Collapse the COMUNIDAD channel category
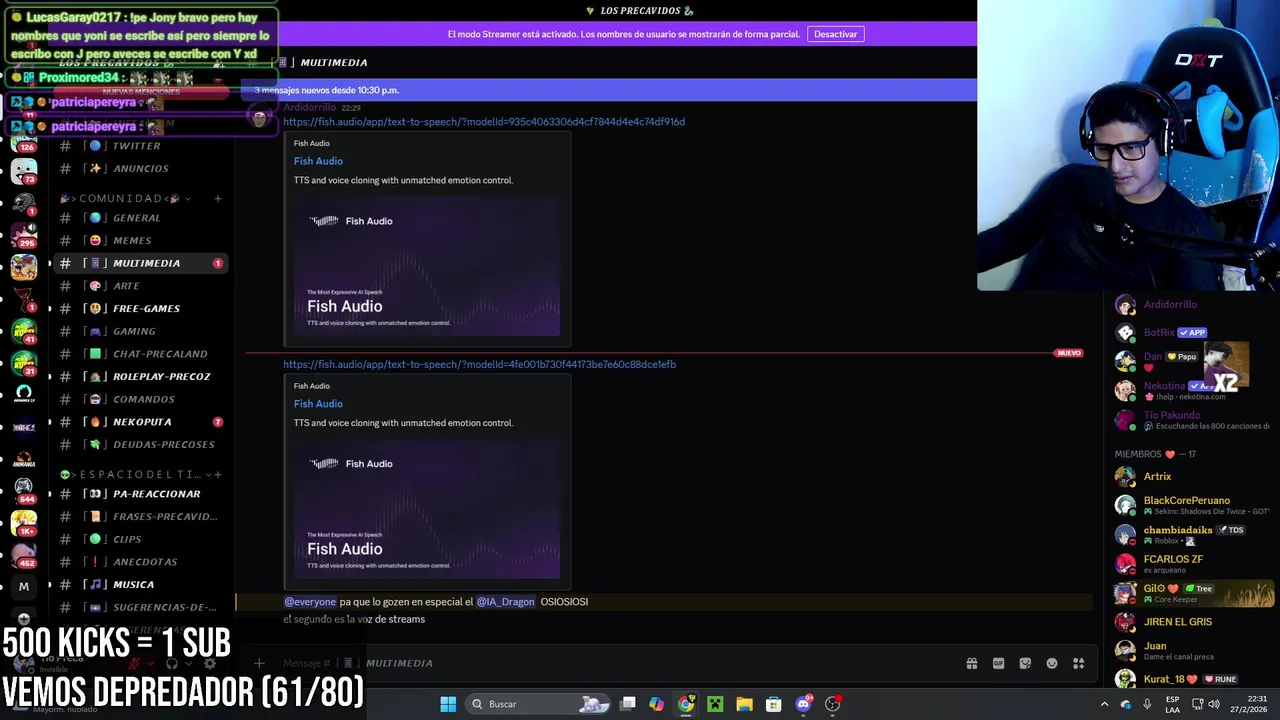 coord(125,198)
